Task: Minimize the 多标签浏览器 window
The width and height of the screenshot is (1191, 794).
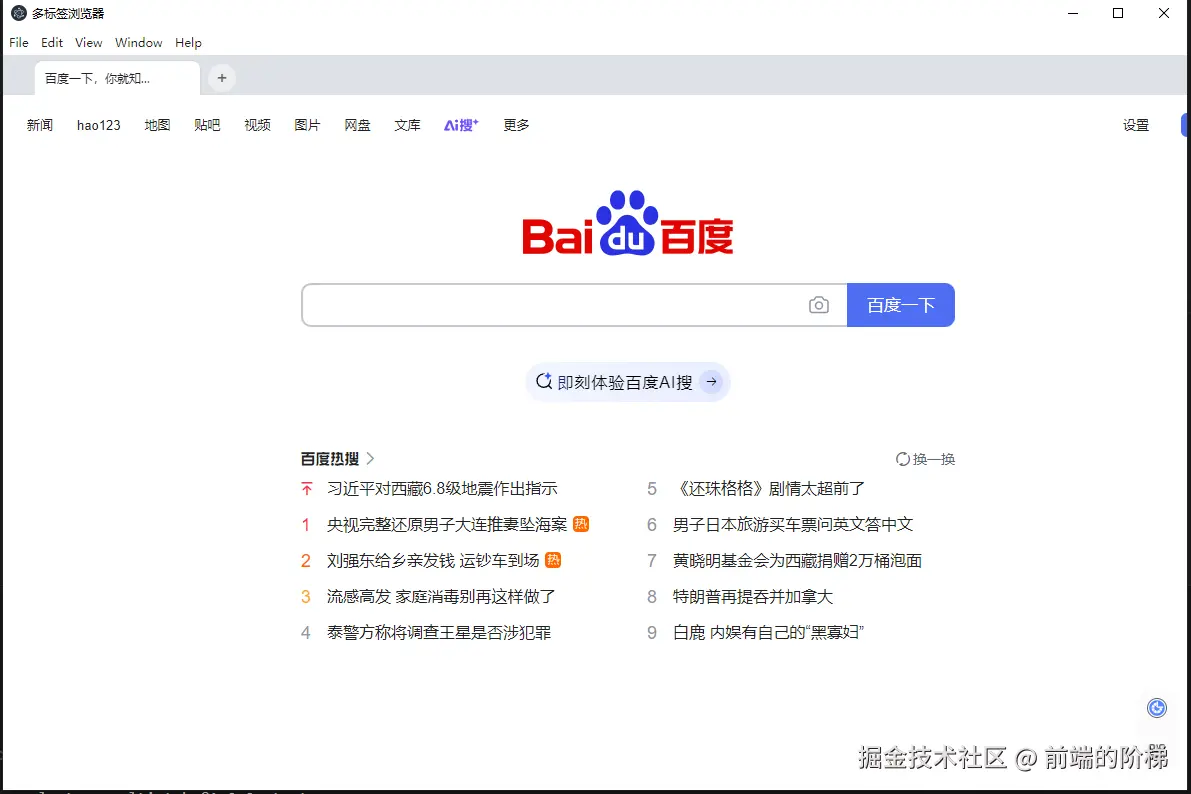Action: 1073,13
